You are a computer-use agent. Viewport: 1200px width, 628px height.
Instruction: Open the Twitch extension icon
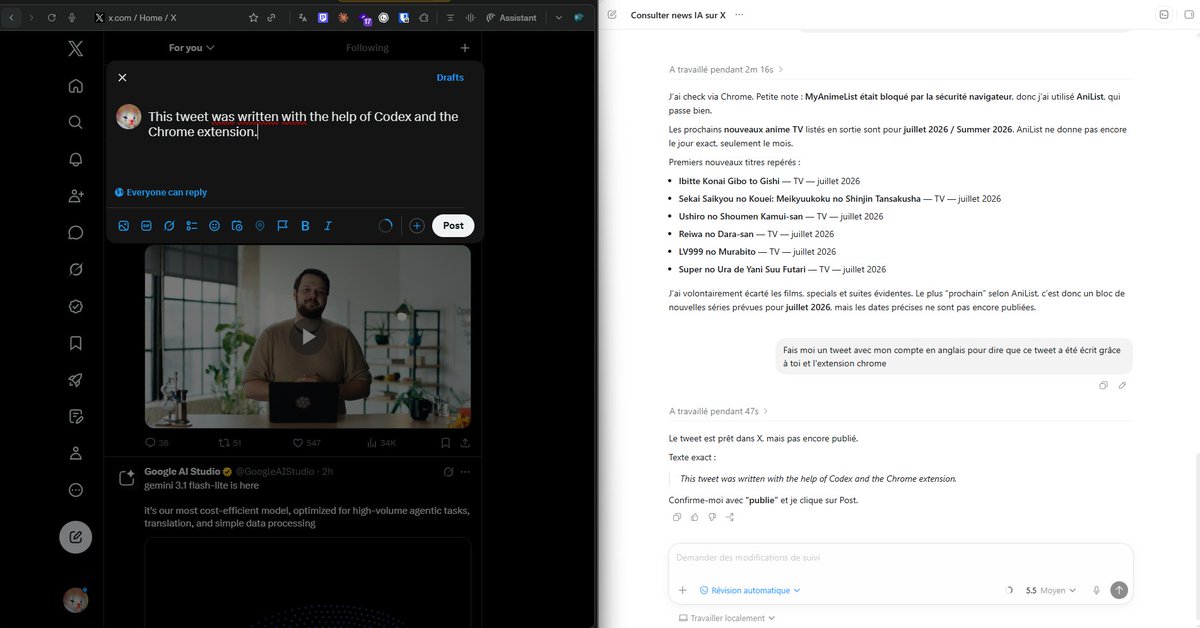[322, 18]
